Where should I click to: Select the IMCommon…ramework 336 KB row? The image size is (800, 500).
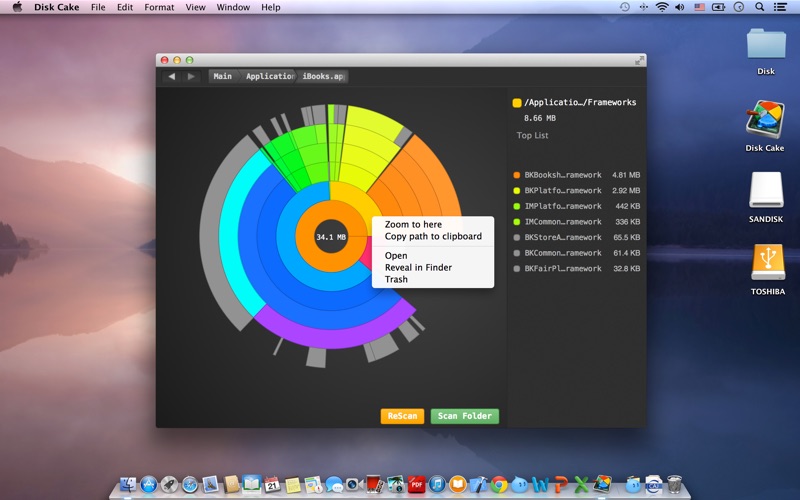pyautogui.click(x=577, y=222)
